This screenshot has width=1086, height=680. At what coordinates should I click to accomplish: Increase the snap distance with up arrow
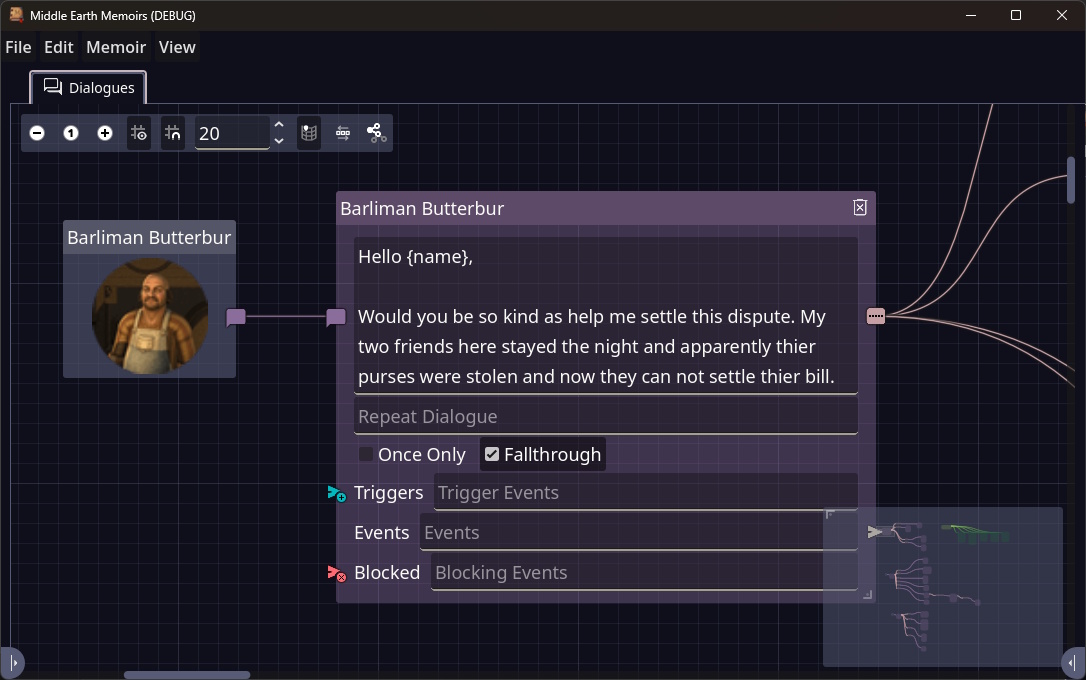tap(279, 125)
